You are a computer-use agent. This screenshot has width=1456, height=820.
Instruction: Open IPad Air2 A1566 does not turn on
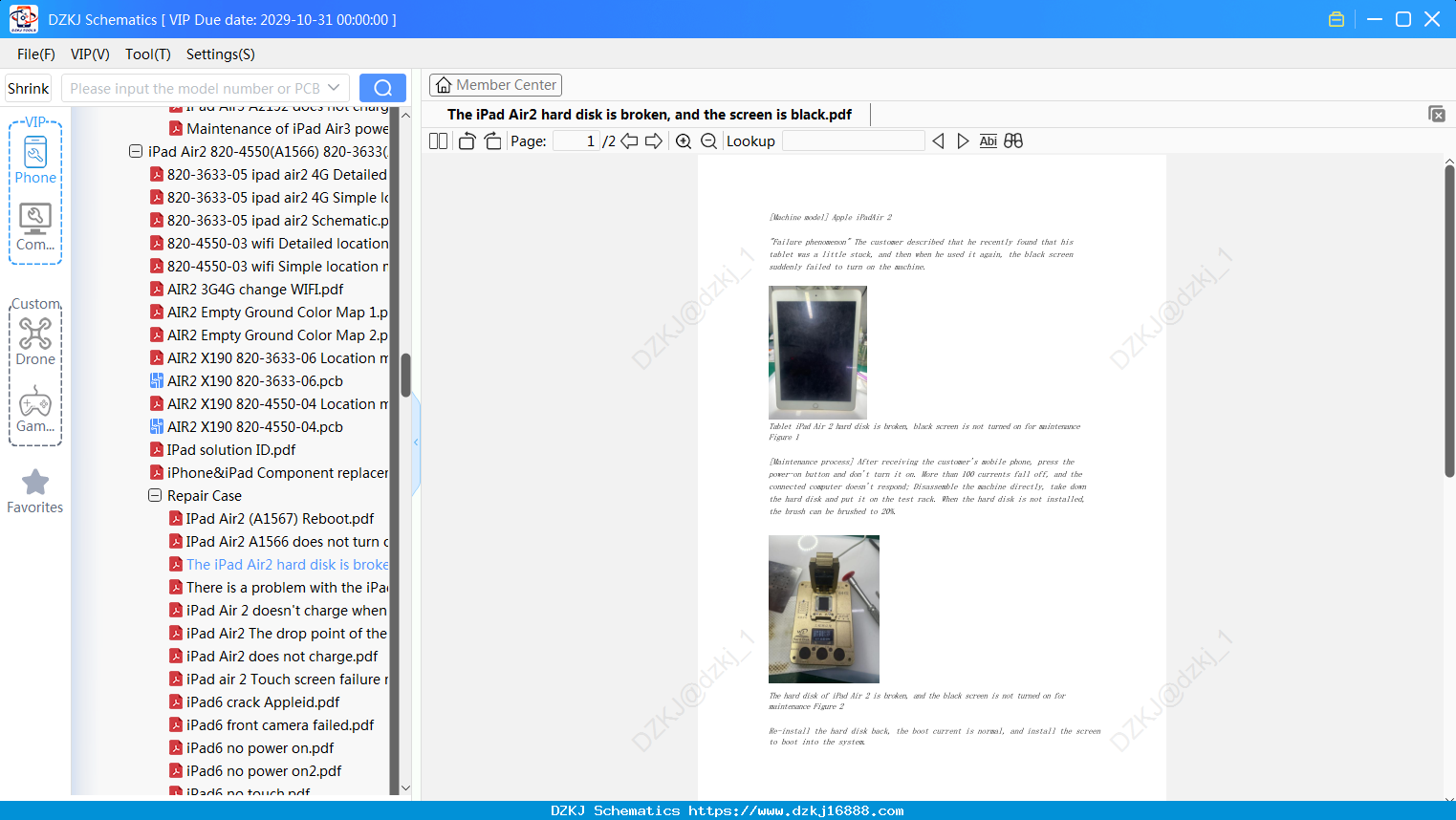click(x=278, y=542)
